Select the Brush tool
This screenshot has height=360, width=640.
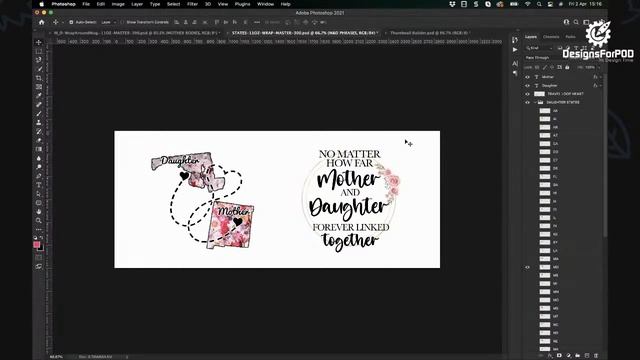[x=39, y=113]
